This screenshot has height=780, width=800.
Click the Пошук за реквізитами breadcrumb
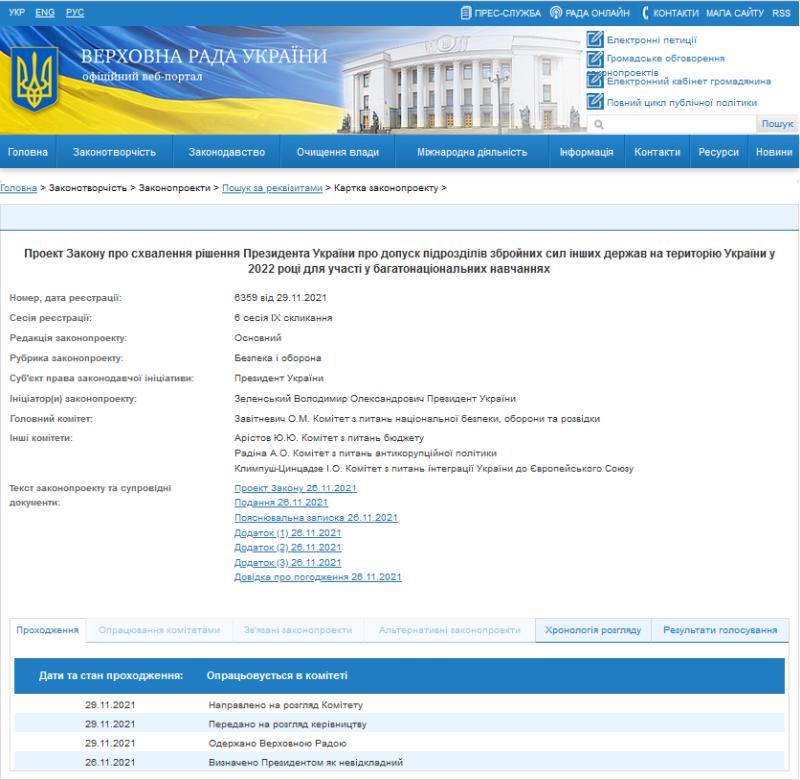pyautogui.click(x=272, y=188)
